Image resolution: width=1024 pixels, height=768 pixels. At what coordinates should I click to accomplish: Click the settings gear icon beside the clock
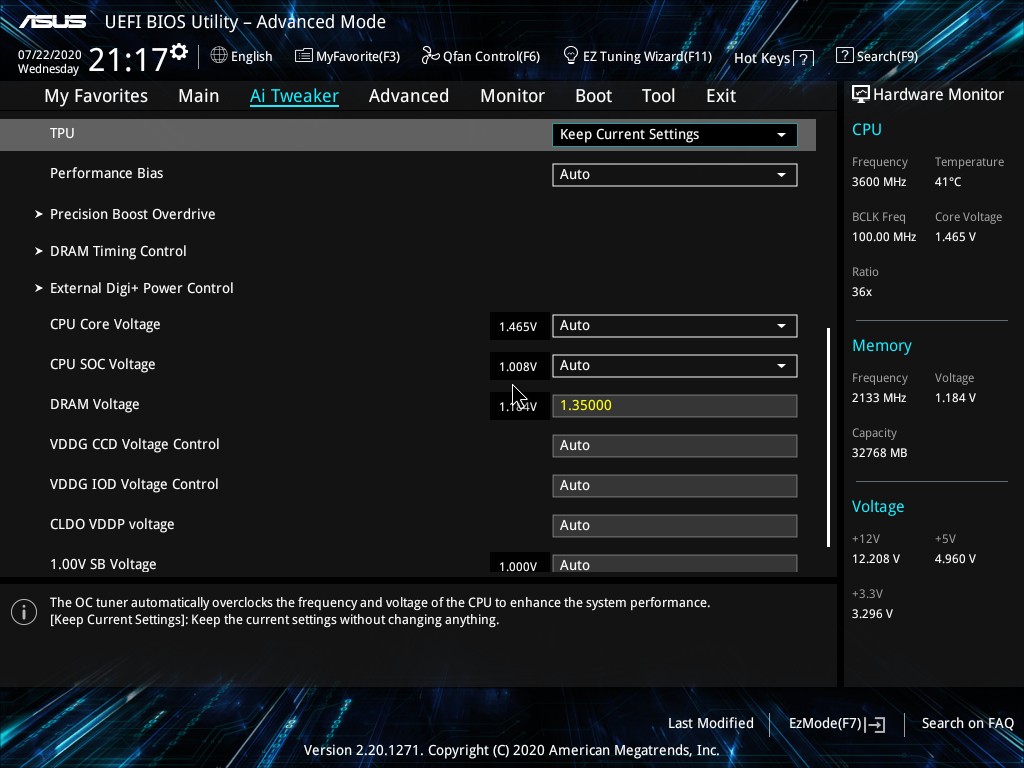(x=179, y=51)
